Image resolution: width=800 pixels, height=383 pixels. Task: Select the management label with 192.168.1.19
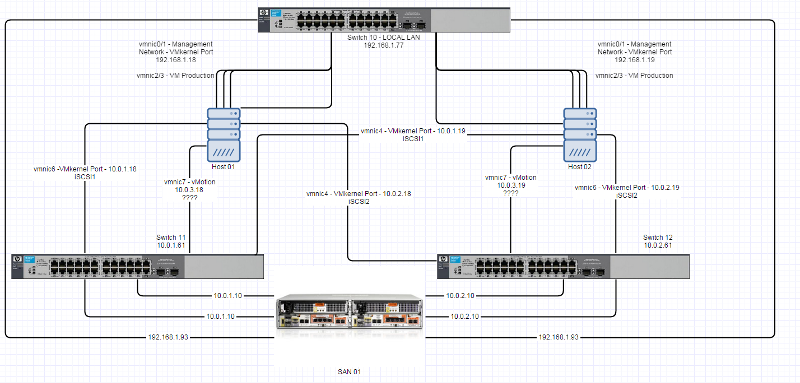pos(635,52)
